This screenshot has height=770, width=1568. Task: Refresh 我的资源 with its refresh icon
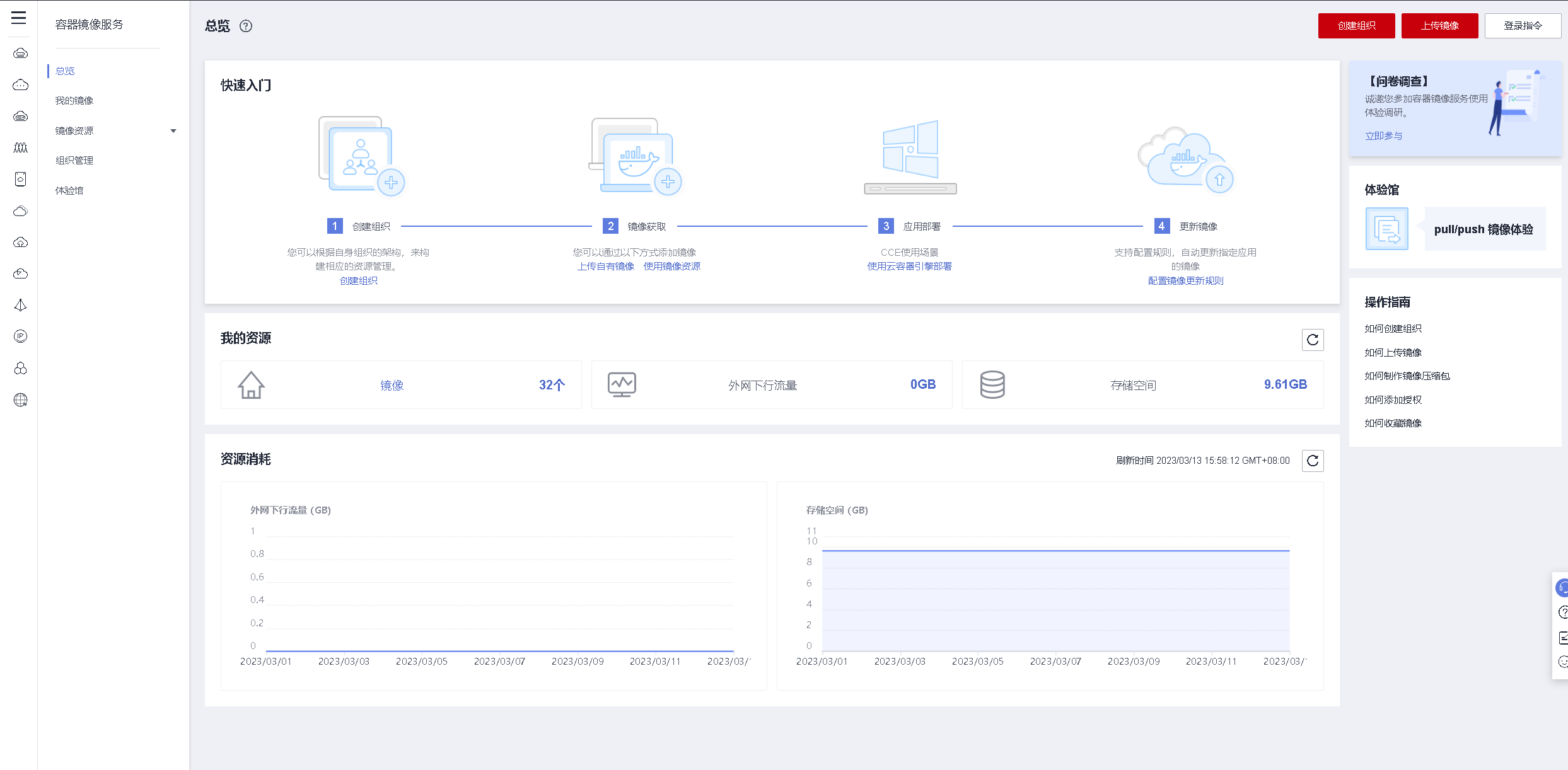(x=1313, y=340)
